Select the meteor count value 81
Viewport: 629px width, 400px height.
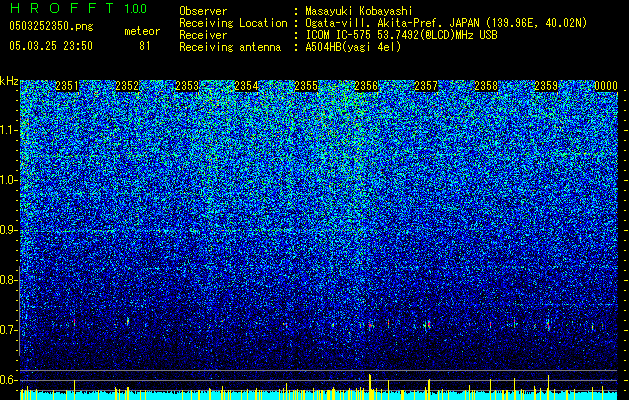tap(144, 46)
